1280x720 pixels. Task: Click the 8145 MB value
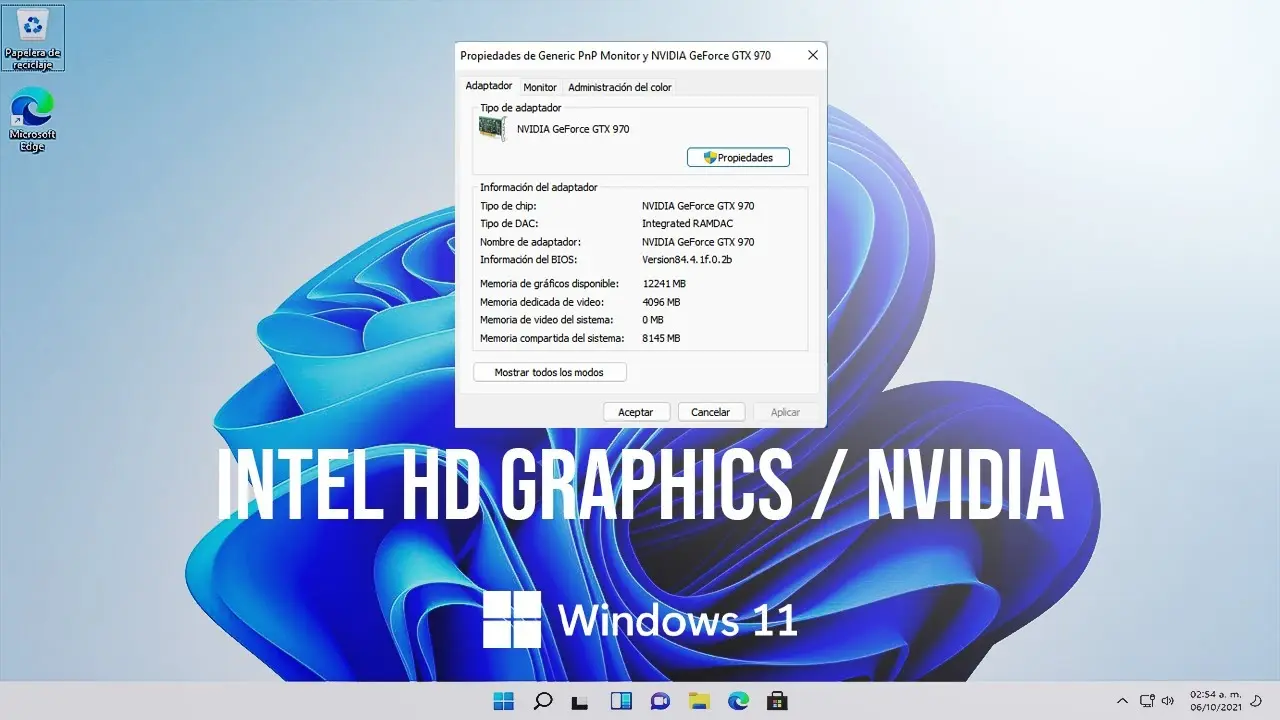661,338
